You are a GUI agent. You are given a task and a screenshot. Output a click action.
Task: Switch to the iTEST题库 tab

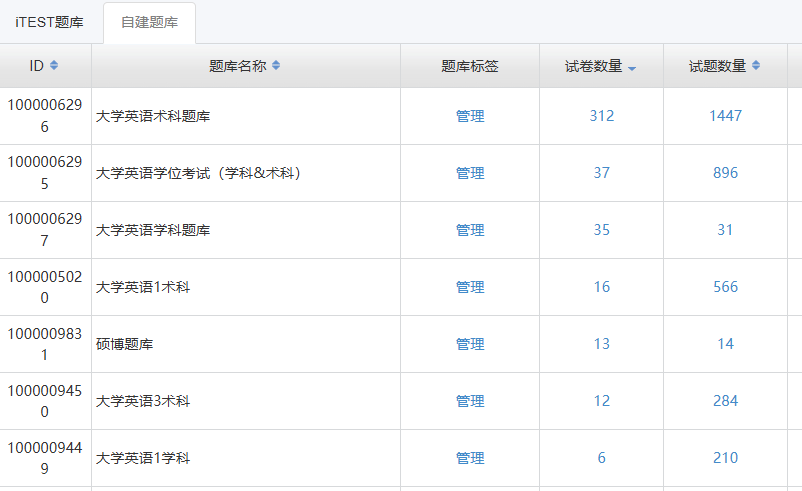49,22
